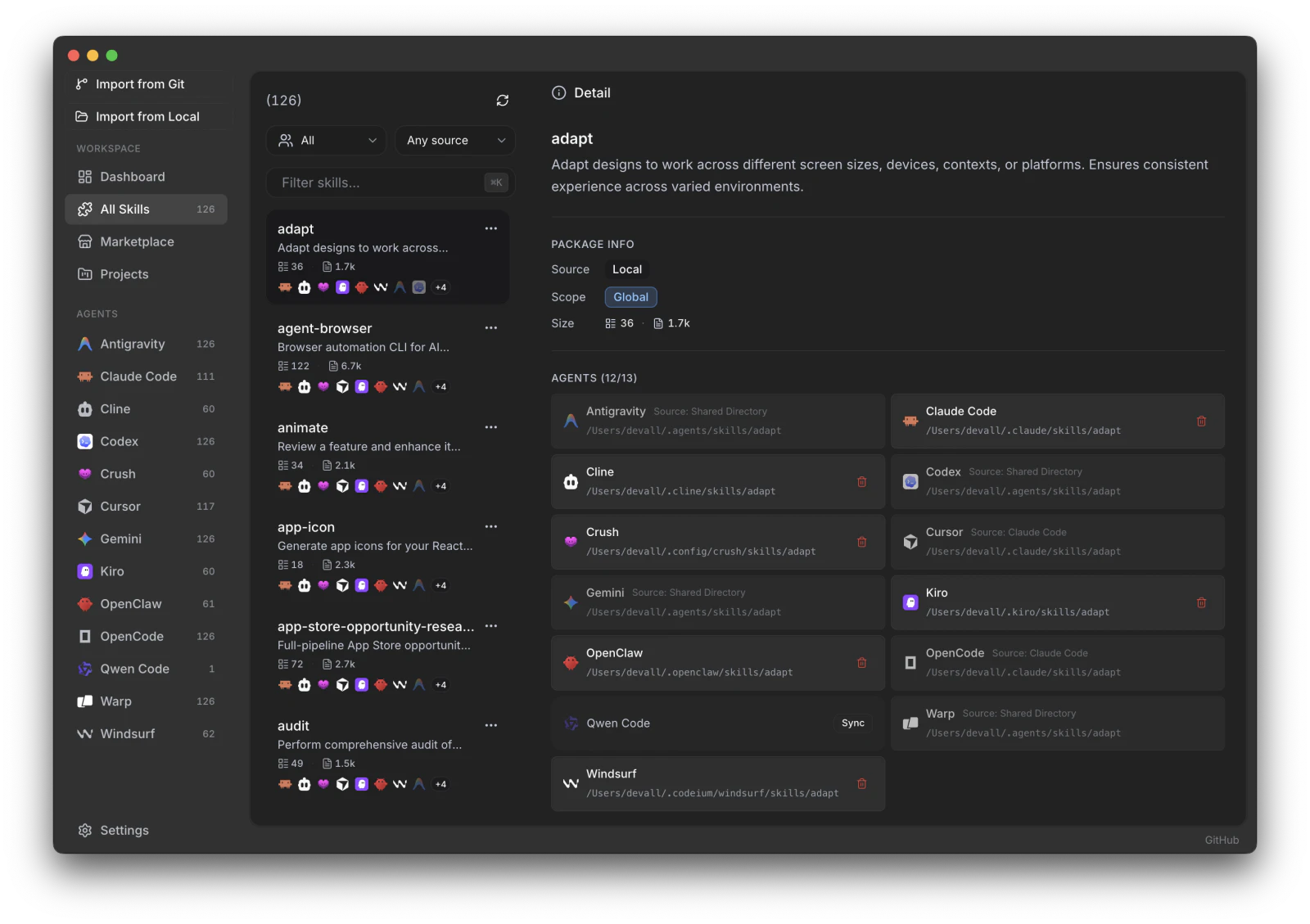Click Import from Local button
The image size is (1310, 924).
click(148, 116)
